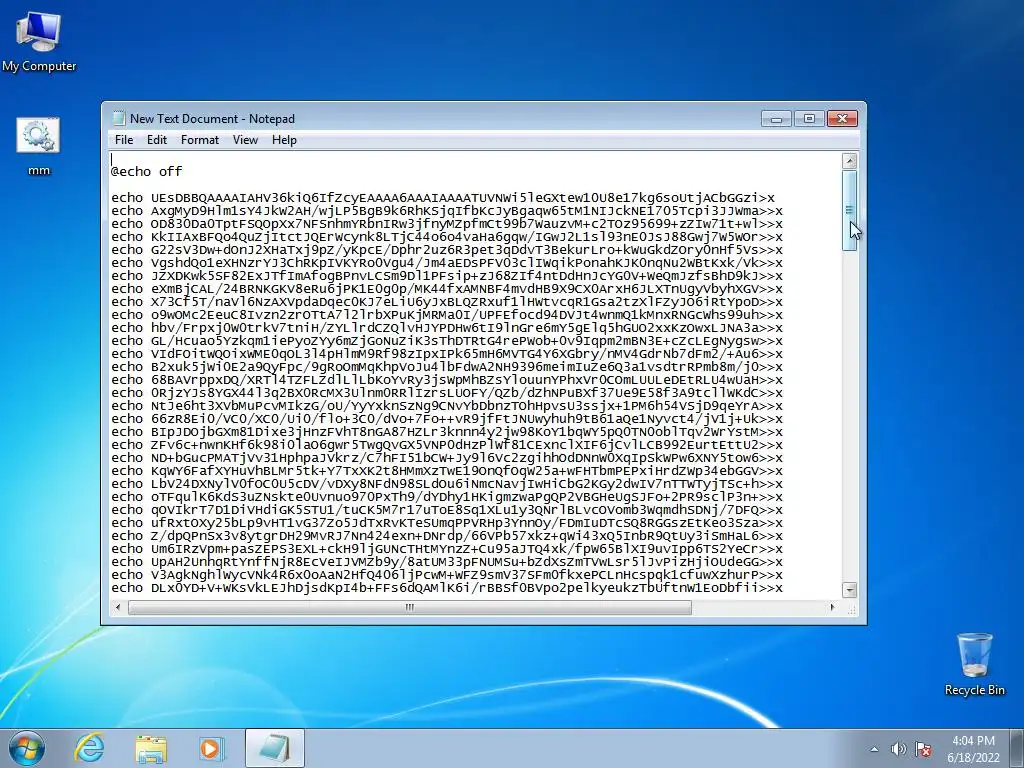Close the Notepad window
1024x768 pixels.
click(842, 118)
